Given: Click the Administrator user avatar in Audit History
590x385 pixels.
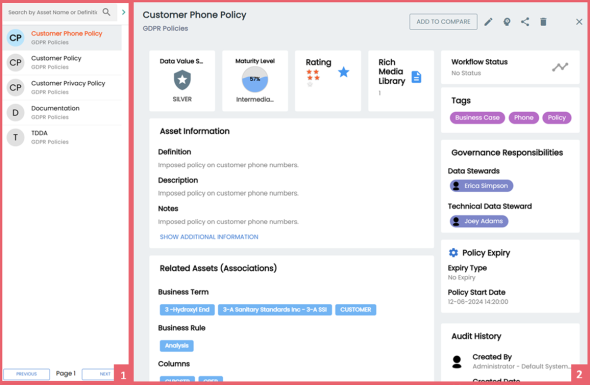Looking at the screenshot, I should (457, 362).
